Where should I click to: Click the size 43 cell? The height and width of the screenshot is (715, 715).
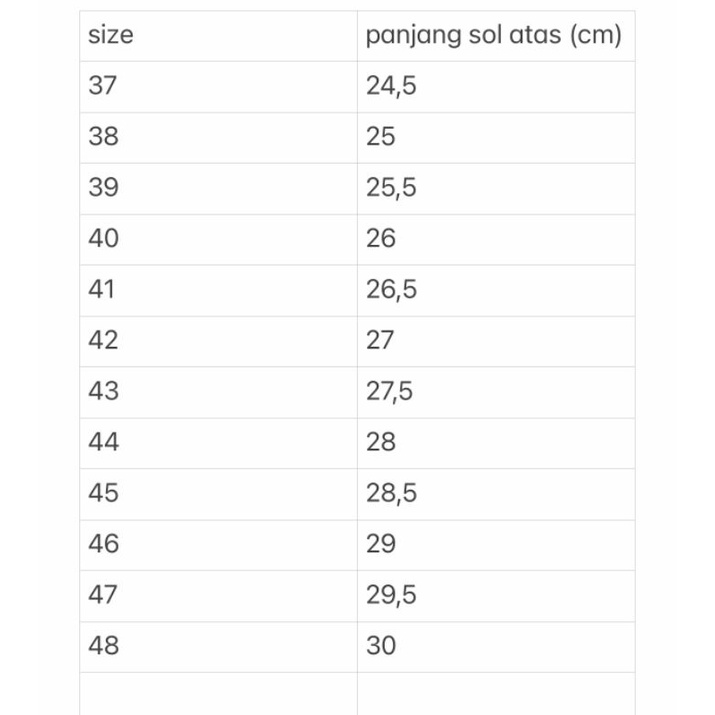103,392
